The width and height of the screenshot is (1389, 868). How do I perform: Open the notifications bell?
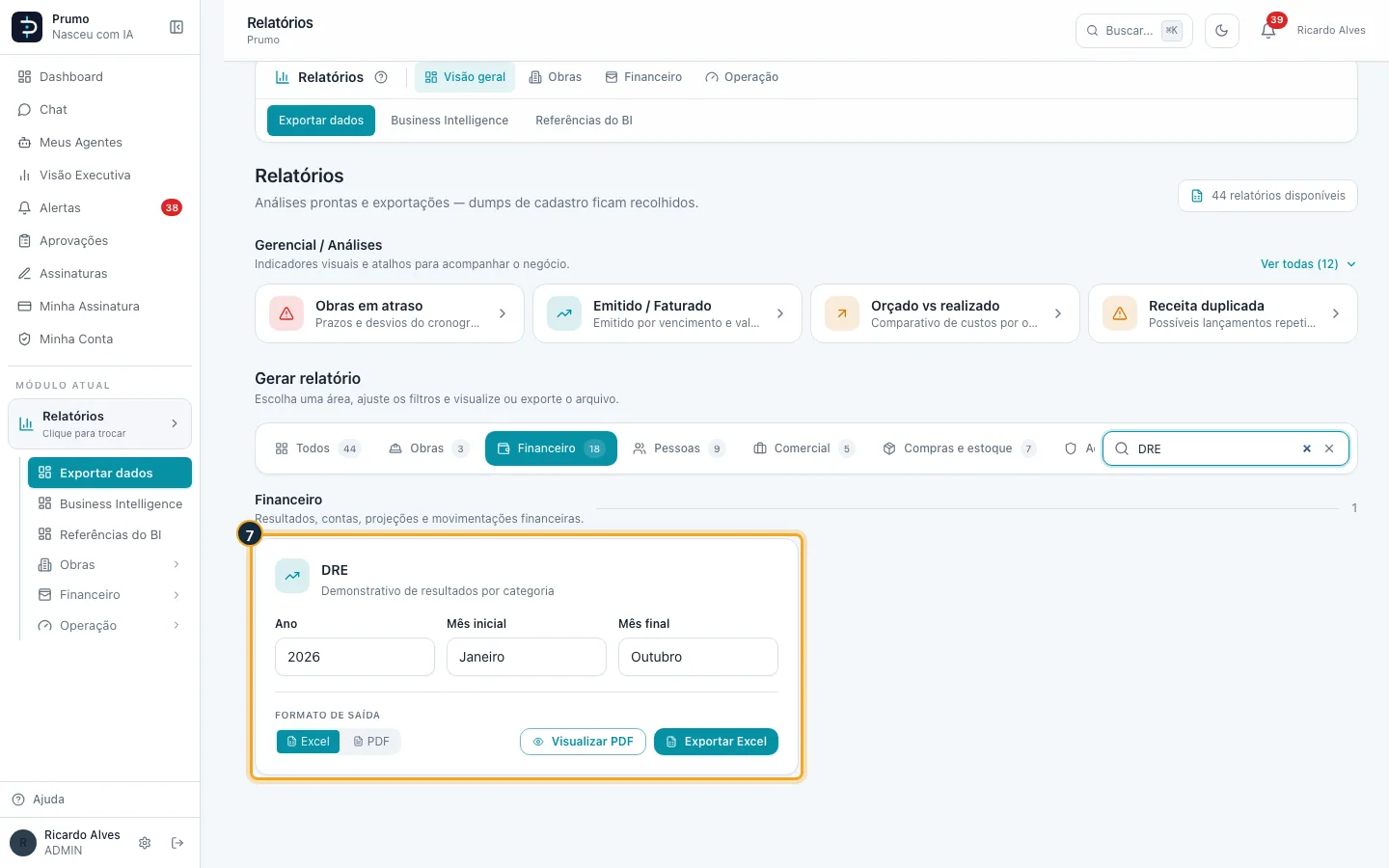1268,31
